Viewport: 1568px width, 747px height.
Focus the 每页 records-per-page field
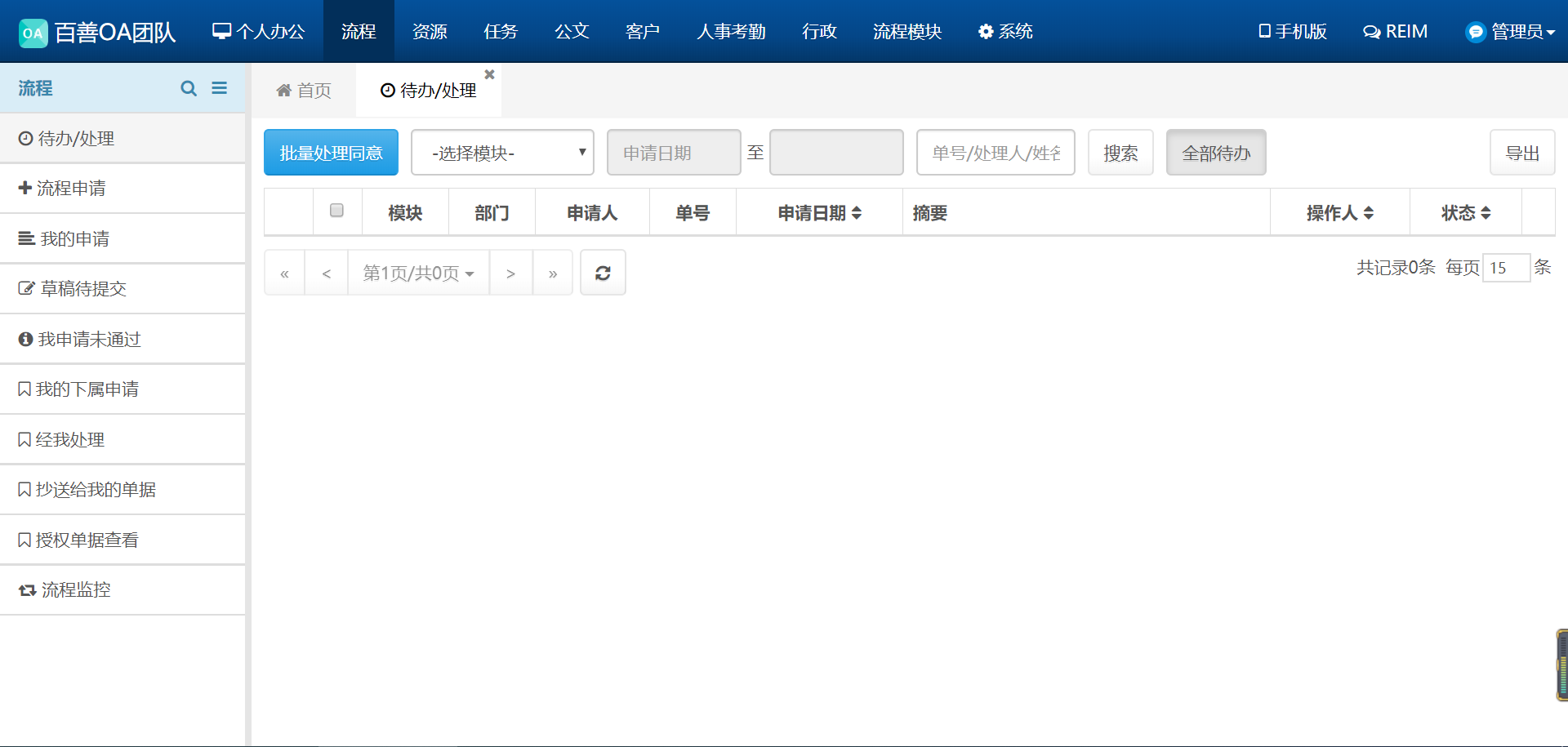pyautogui.click(x=1506, y=268)
